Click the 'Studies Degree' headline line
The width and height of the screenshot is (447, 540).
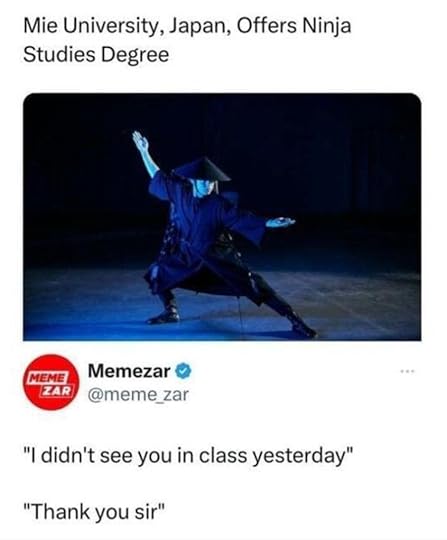[x=96, y=55]
